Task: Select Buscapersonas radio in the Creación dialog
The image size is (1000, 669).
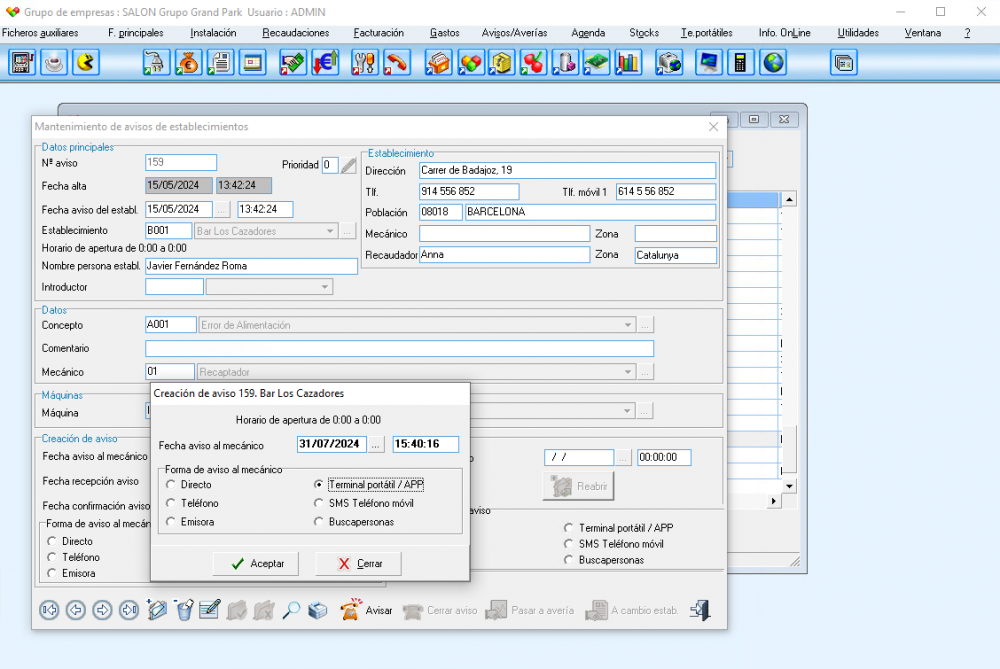Action: coord(318,522)
